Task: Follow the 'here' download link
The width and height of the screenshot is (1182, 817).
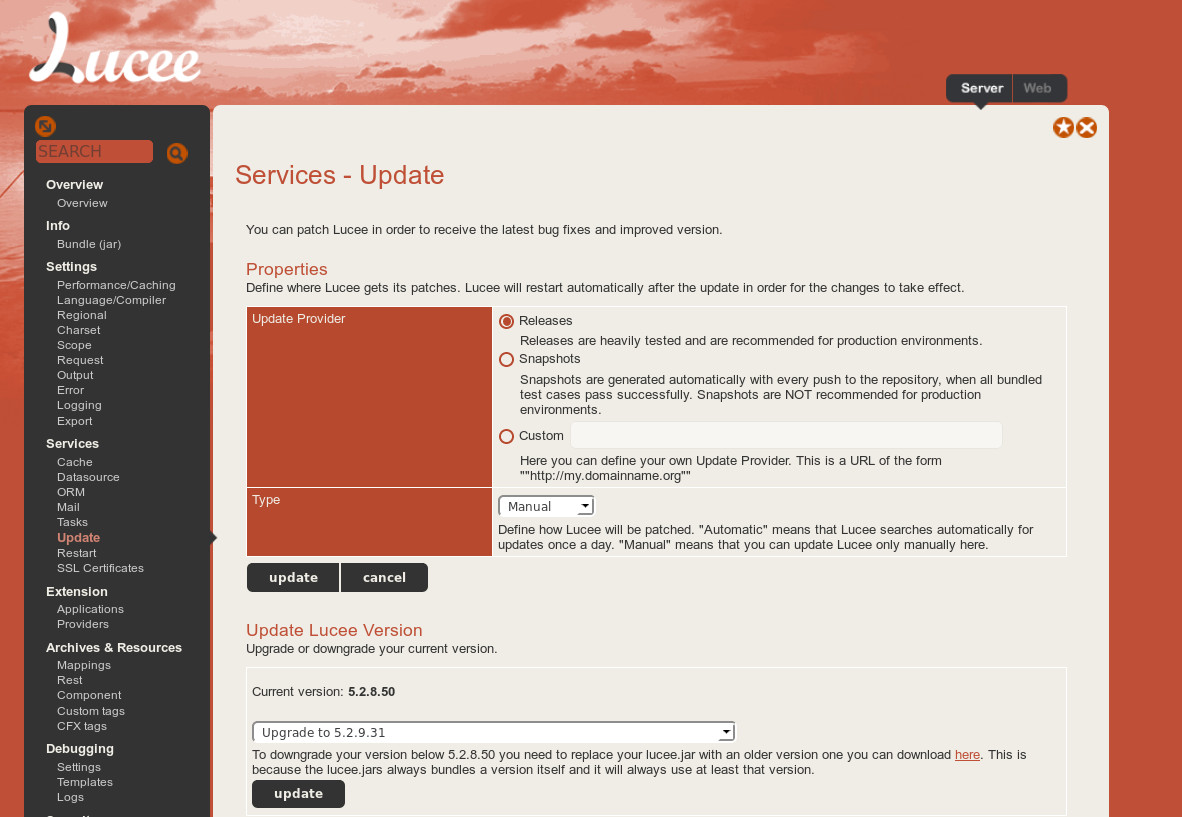Action: click(967, 754)
